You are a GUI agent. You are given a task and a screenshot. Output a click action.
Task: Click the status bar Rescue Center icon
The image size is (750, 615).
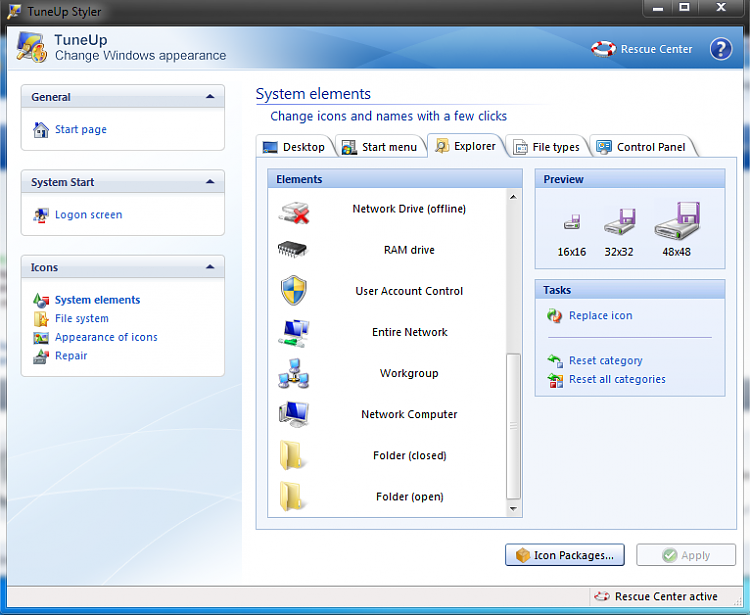[601, 596]
